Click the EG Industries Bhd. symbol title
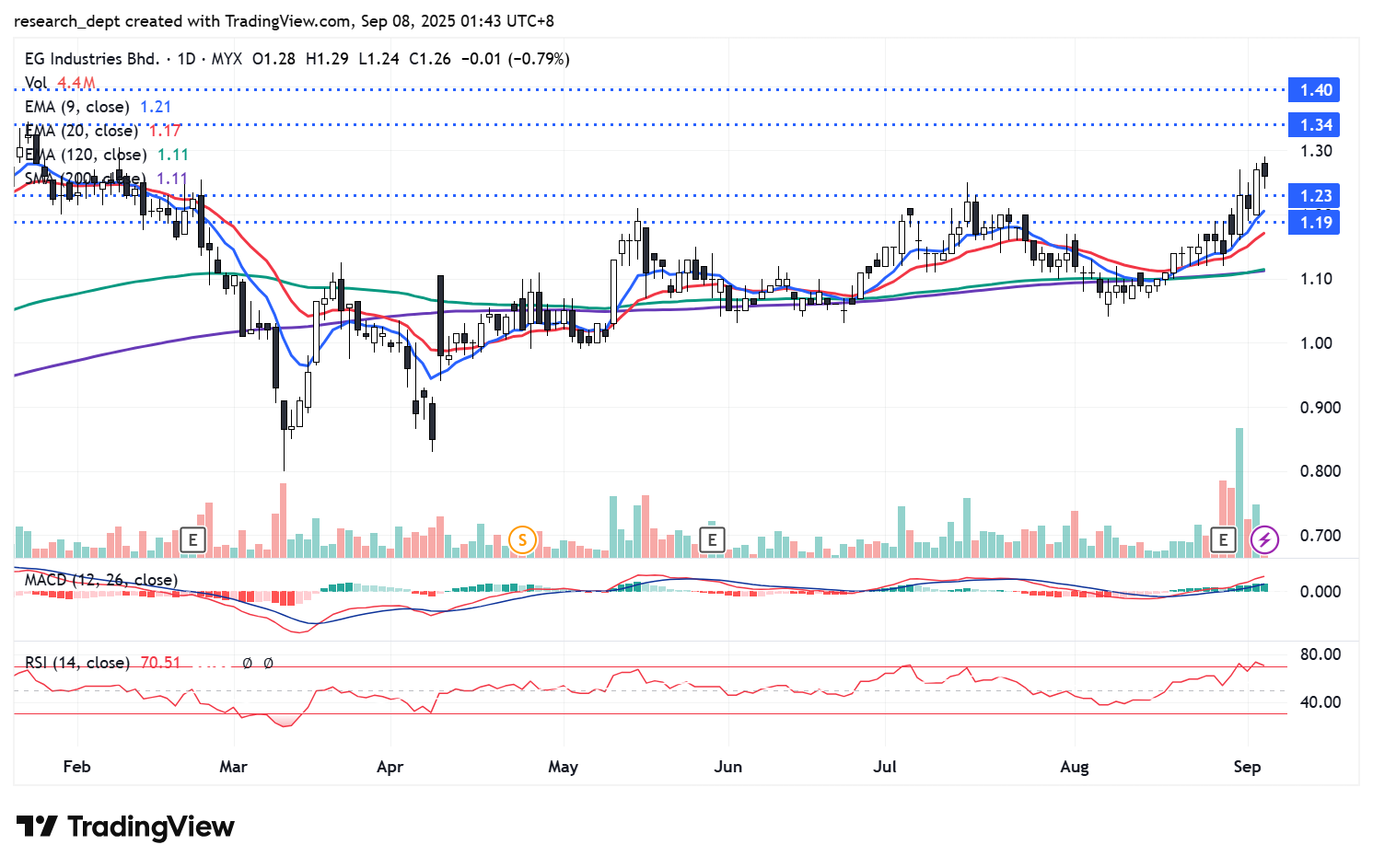Viewport: 1373px width, 868px height. coord(91,59)
